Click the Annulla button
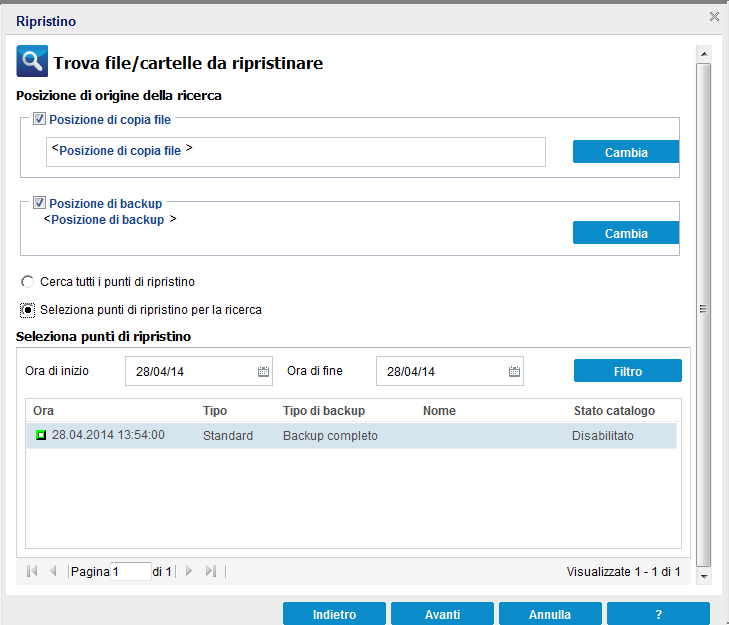 click(550, 614)
